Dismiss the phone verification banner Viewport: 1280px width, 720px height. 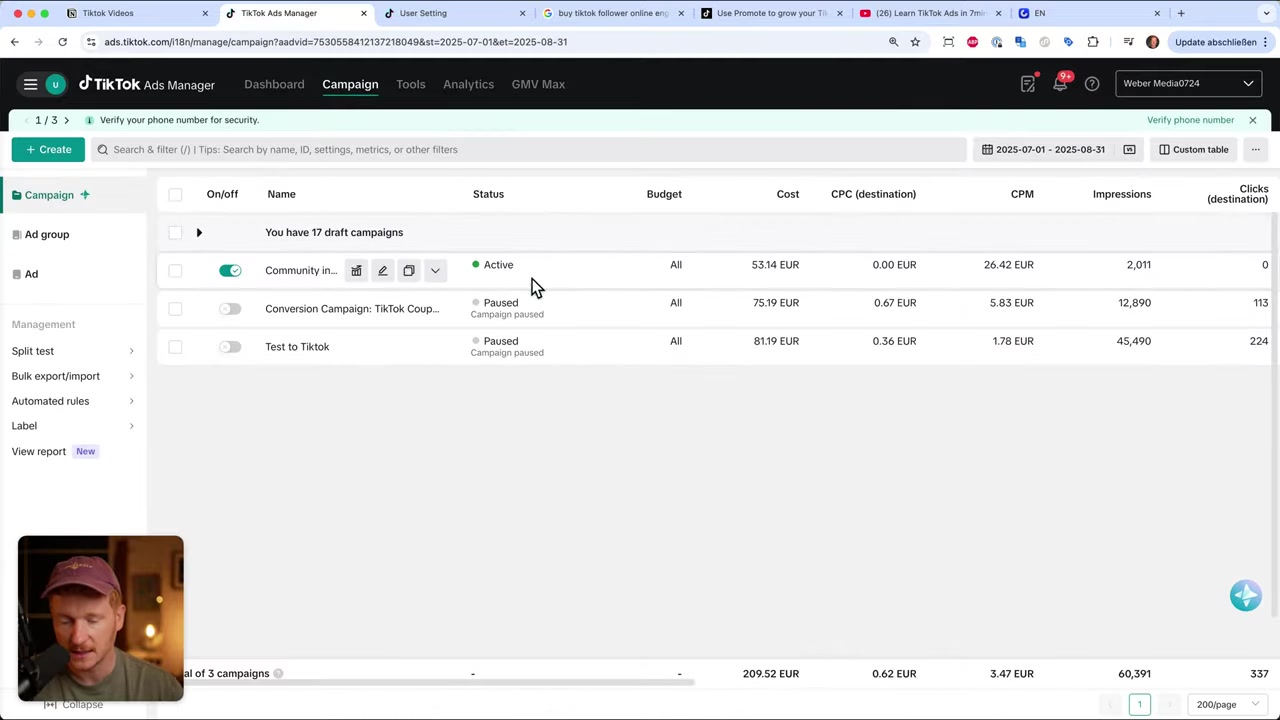pyautogui.click(x=1252, y=120)
